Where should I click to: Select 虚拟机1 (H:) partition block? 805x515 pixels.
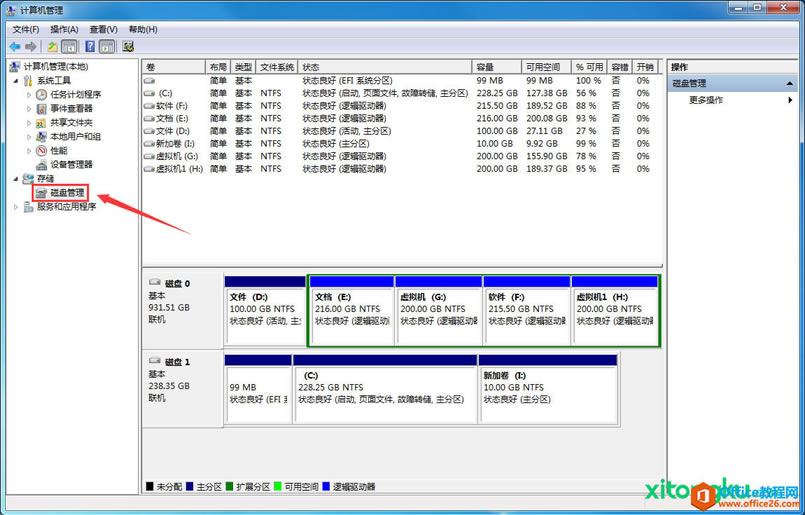[615, 311]
